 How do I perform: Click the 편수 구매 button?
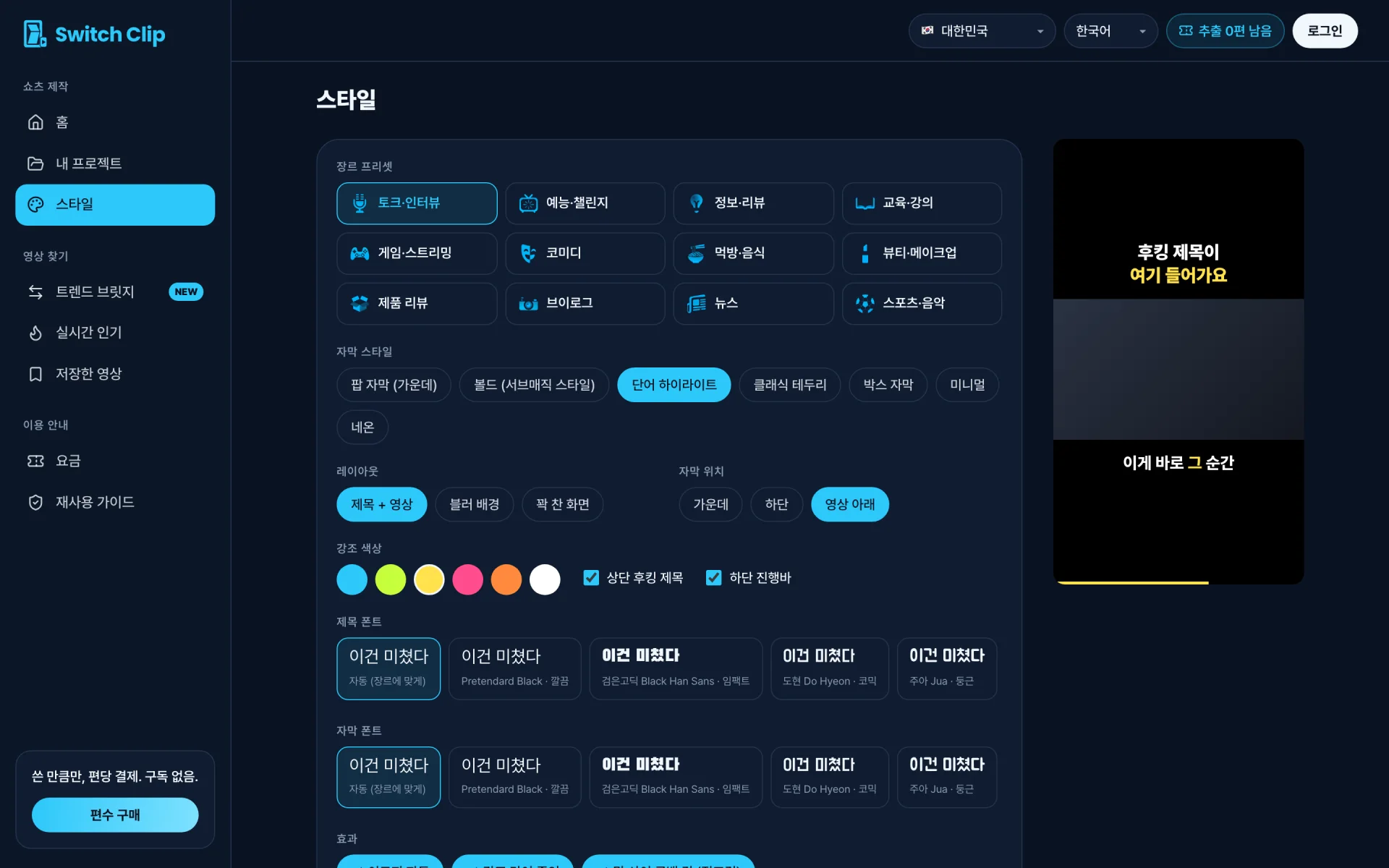point(115,815)
